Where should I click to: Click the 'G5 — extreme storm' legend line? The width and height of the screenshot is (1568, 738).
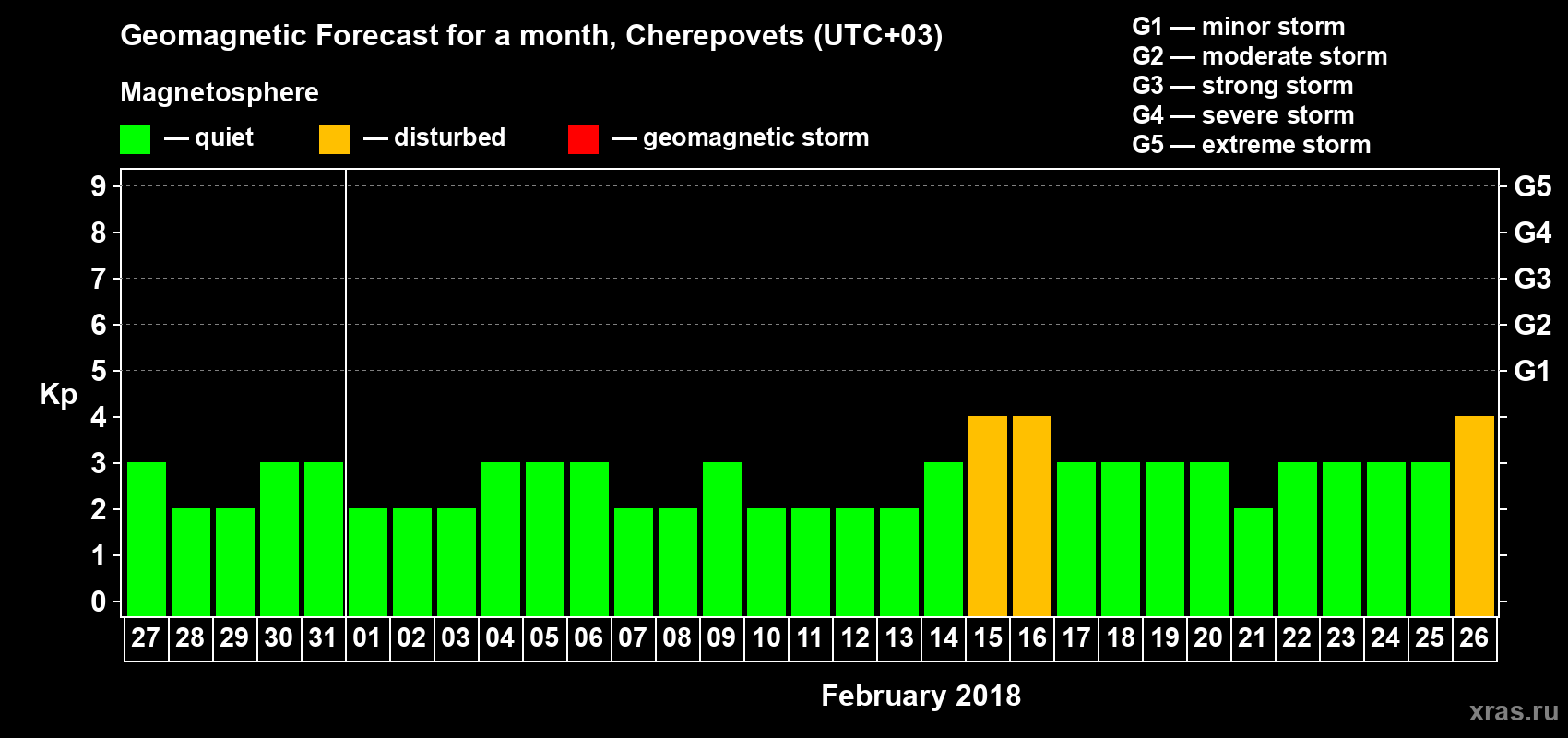coord(1252,145)
